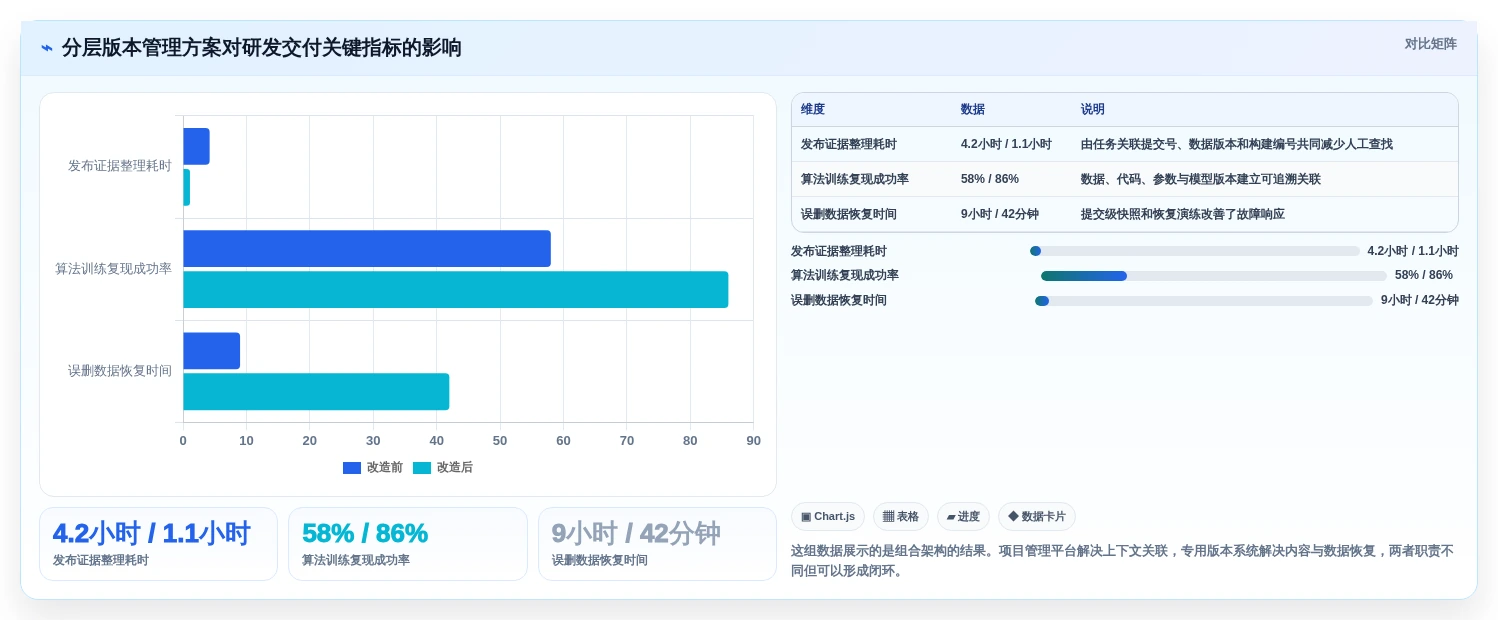Click the 说明 table column header
Screen dimensions: 1498x620
[x=1093, y=110]
